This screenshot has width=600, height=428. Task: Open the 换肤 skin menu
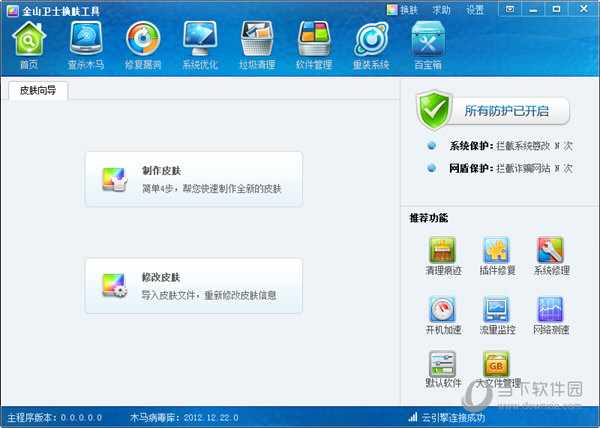click(x=403, y=10)
